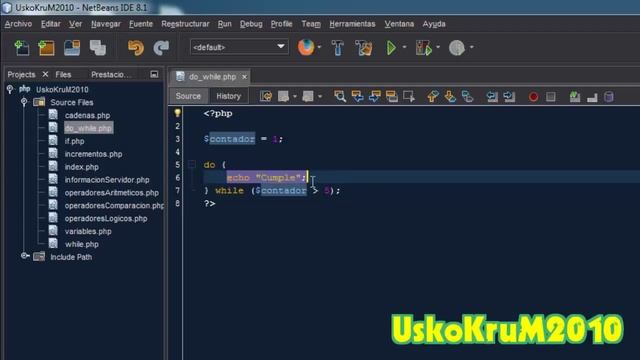
Task: Switch to History view button
Action: [x=228, y=96]
